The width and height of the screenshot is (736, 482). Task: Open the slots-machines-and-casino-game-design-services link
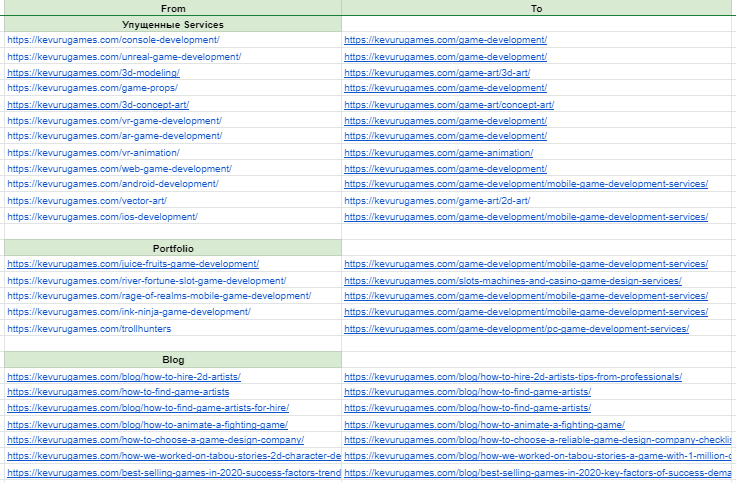pos(513,280)
